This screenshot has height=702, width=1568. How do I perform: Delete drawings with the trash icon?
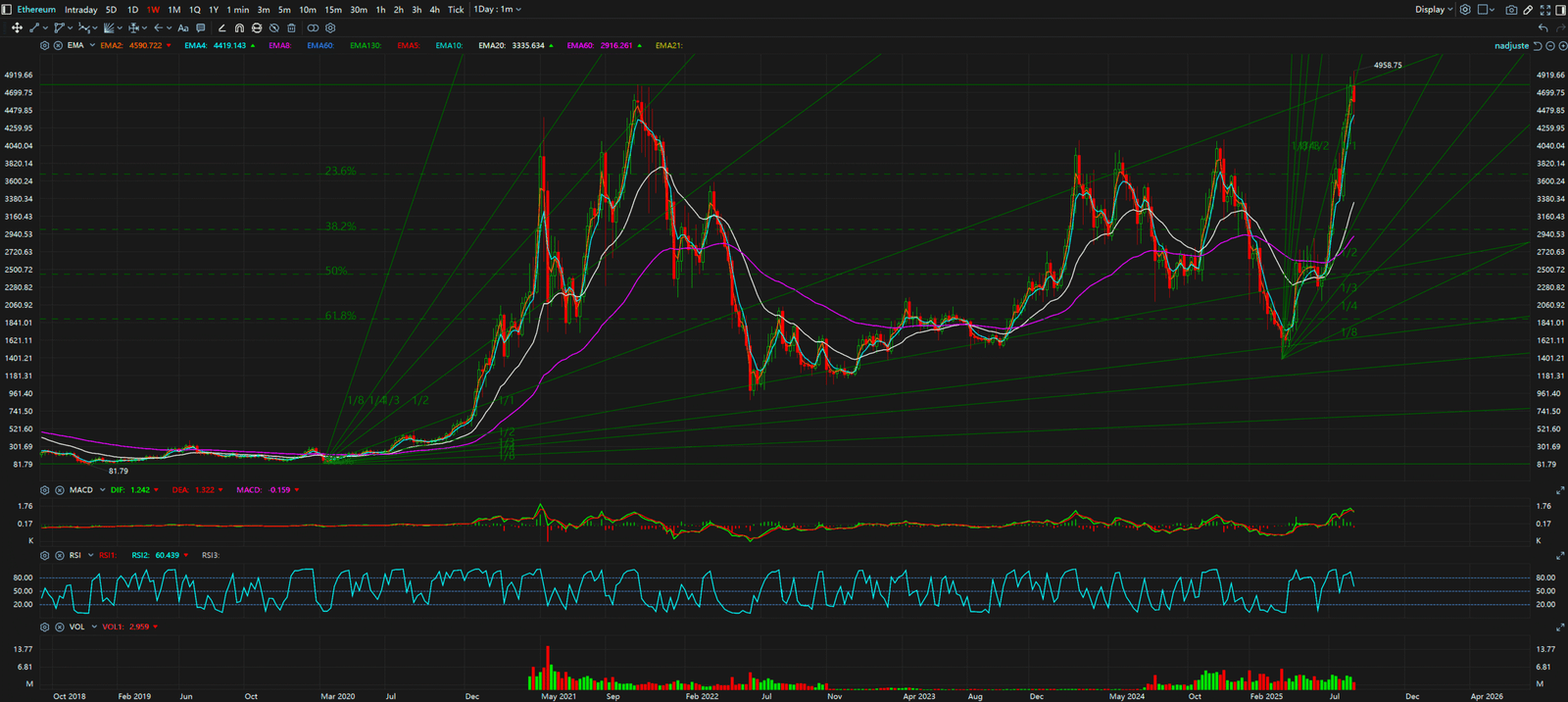tap(291, 28)
